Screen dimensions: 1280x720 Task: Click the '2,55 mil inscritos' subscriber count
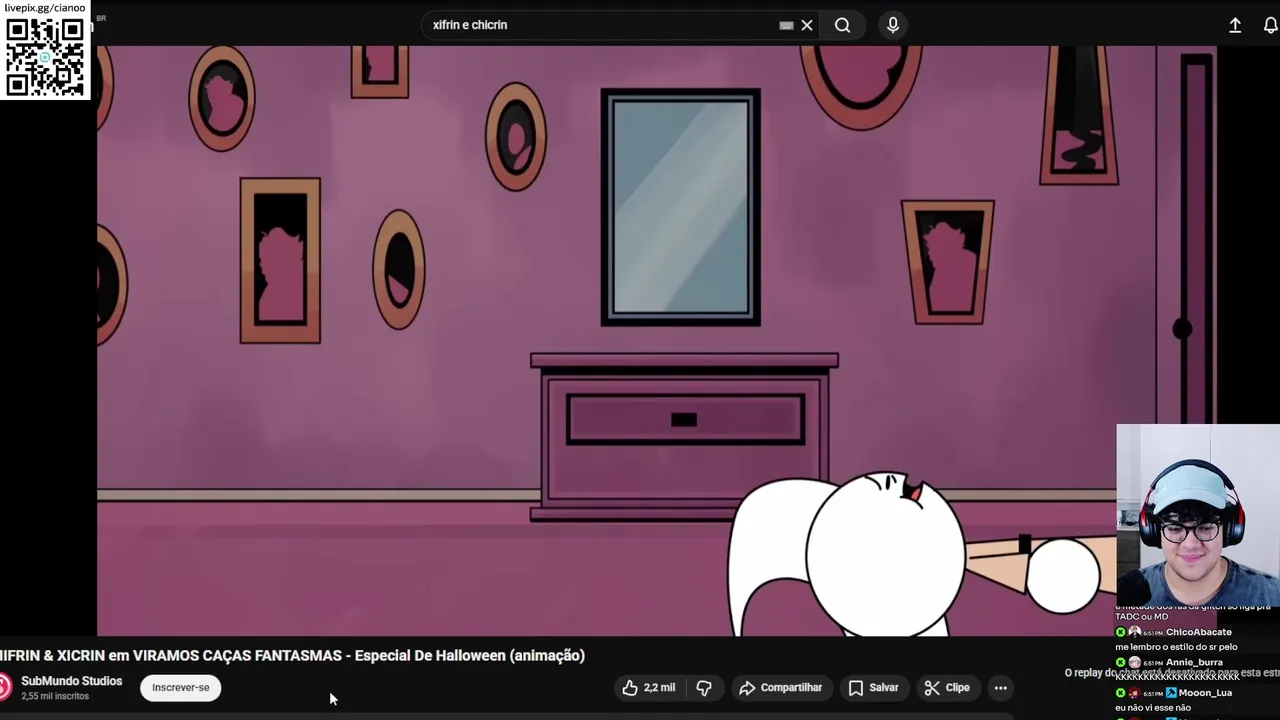point(55,696)
